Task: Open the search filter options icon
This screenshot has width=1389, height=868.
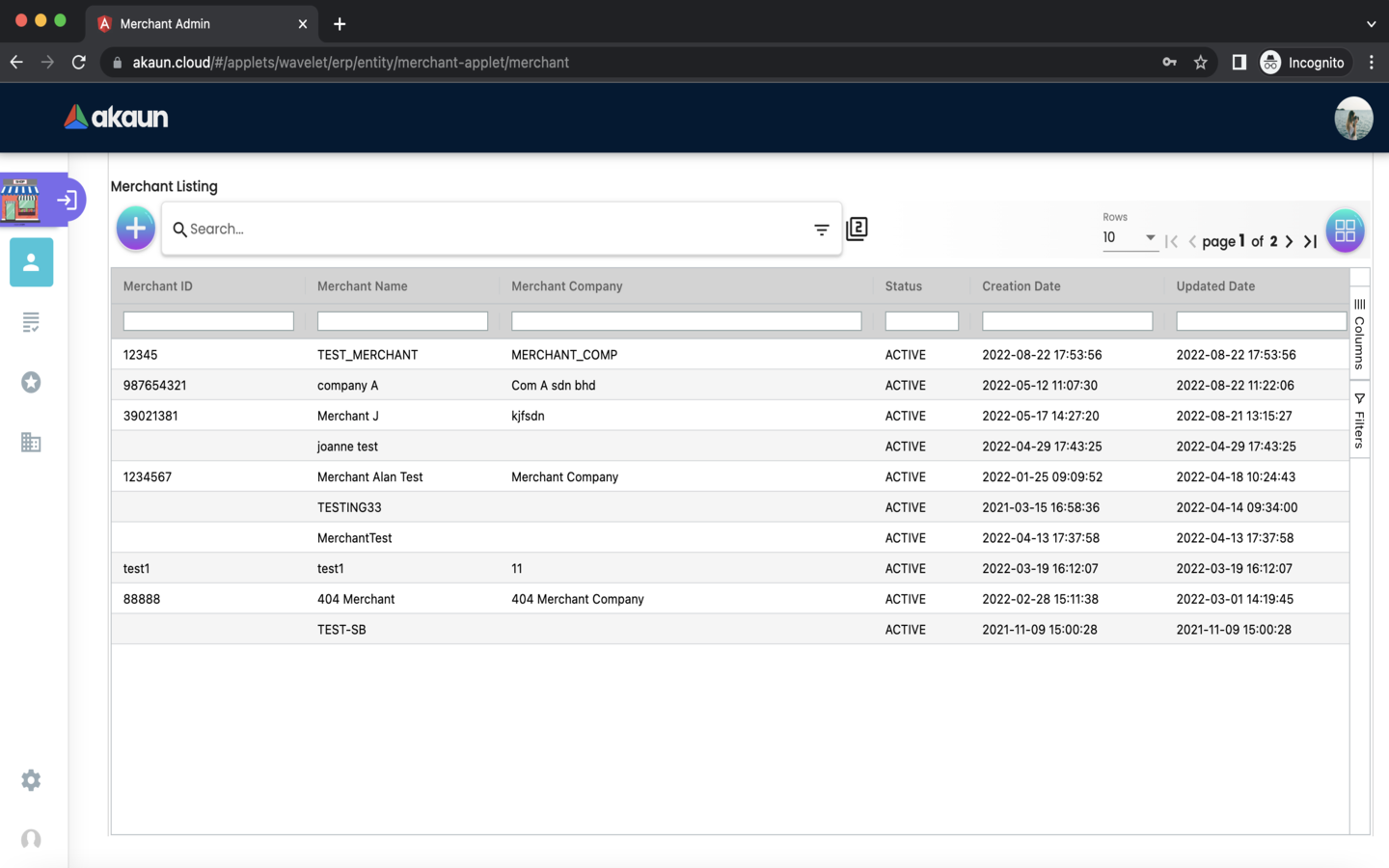Action: coord(821,230)
